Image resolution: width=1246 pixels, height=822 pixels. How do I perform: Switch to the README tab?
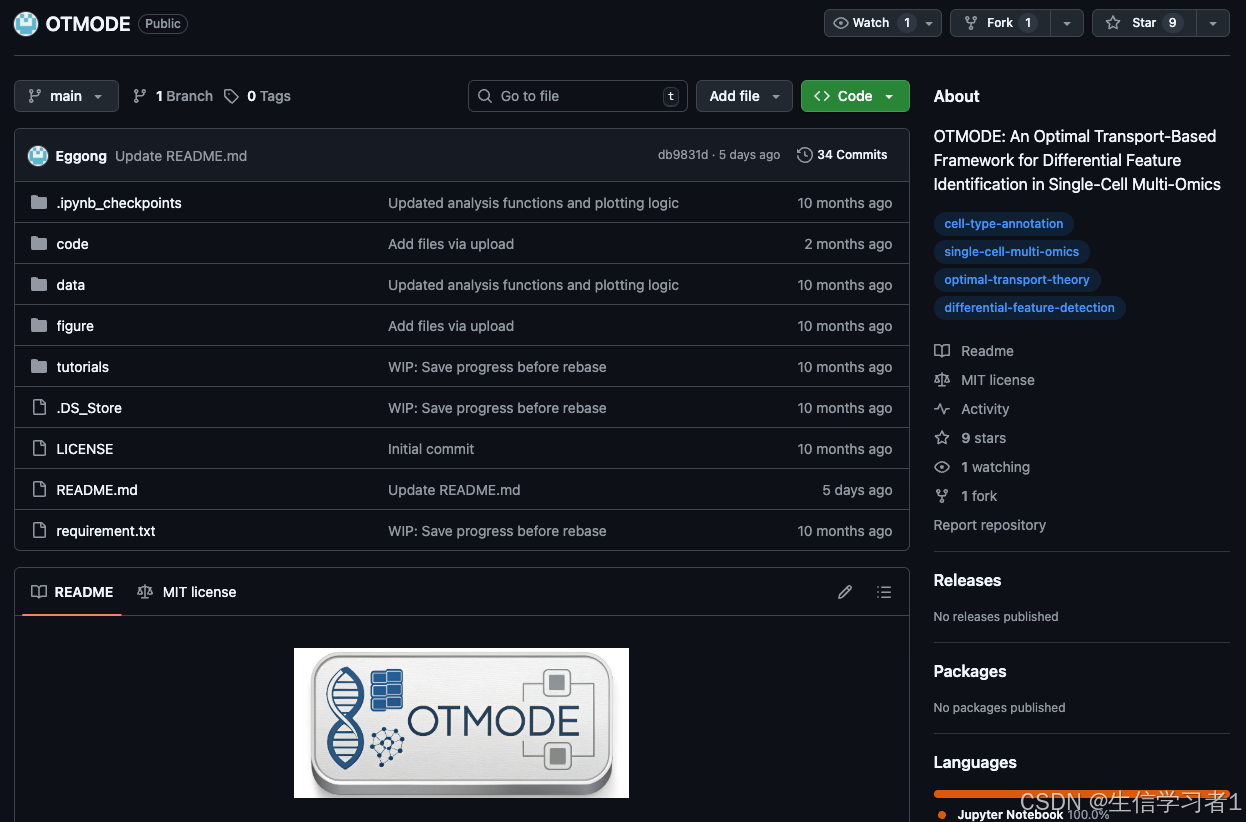click(72, 592)
